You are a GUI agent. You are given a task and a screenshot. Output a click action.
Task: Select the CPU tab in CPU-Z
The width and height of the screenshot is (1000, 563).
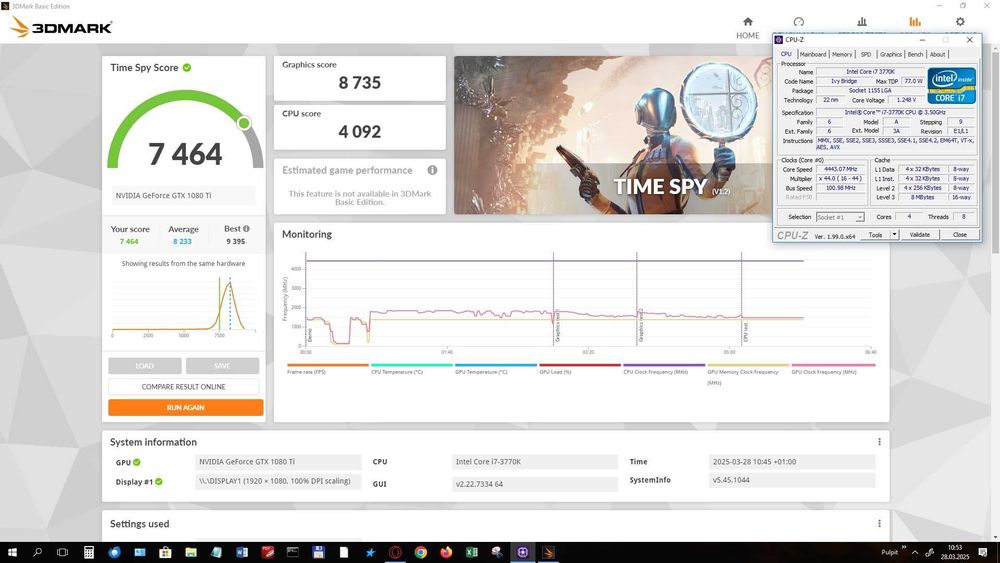tap(786, 54)
